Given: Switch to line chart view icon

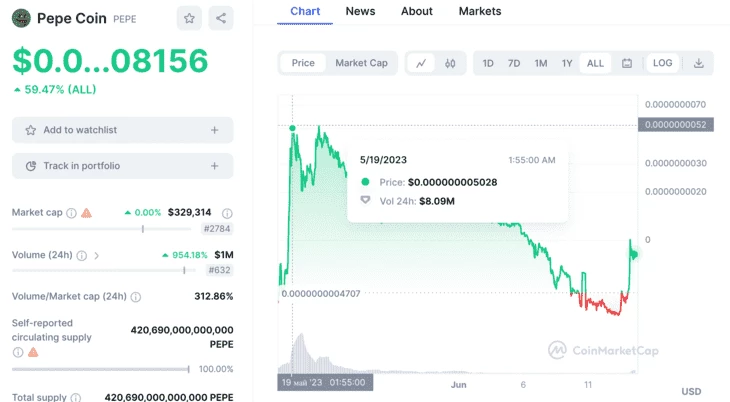Looking at the screenshot, I should (x=421, y=63).
